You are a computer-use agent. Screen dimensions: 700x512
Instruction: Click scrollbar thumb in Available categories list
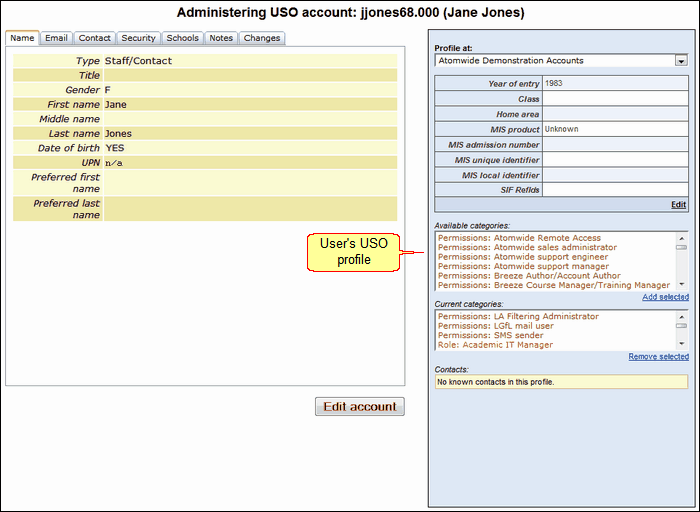click(x=681, y=248)
